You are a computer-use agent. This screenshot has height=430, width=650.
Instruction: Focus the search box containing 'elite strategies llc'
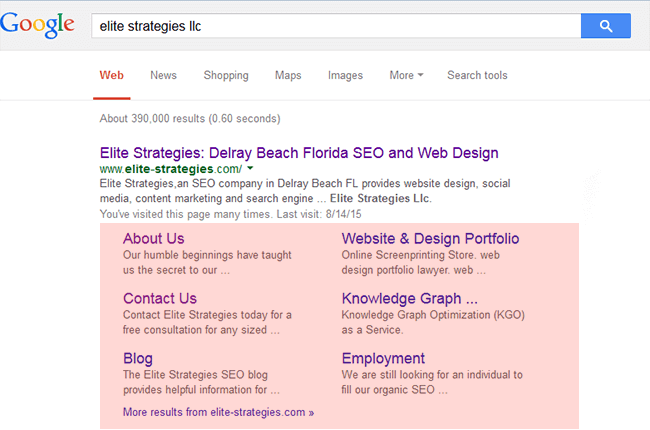(335, 26)
